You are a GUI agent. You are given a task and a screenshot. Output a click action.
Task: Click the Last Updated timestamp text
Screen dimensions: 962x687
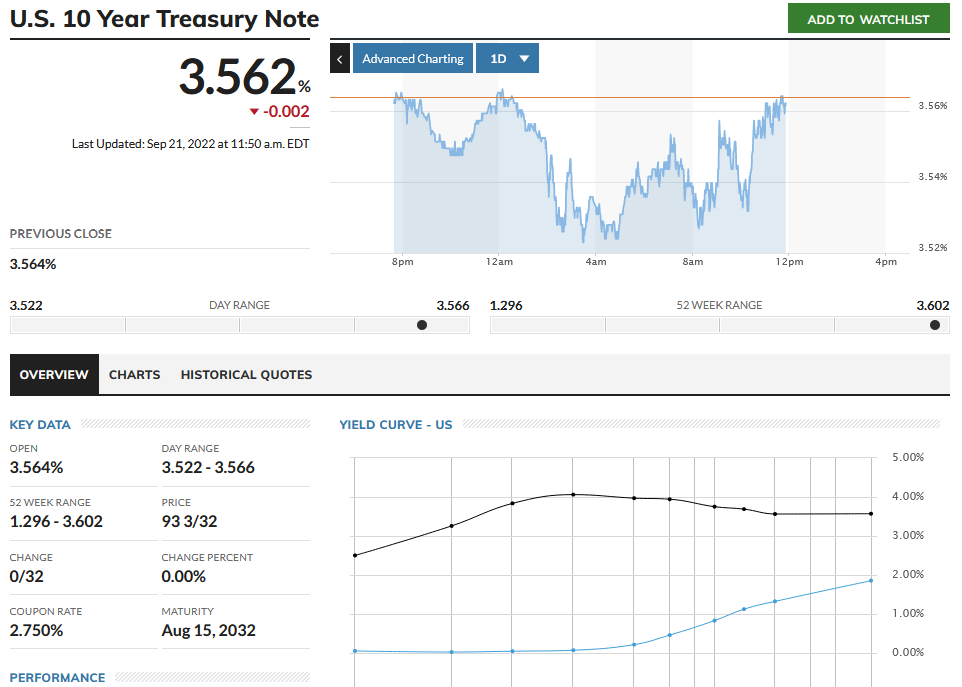pyautogui.click(x=191, y=144)
